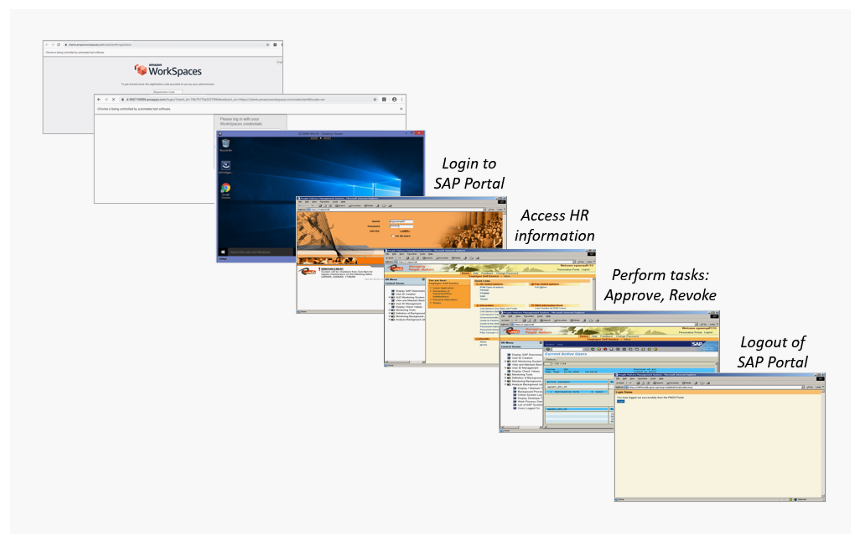Open Favorites menu in SAP login window
Viewport: 861px width, 541px height.
(x=326, y=202)
